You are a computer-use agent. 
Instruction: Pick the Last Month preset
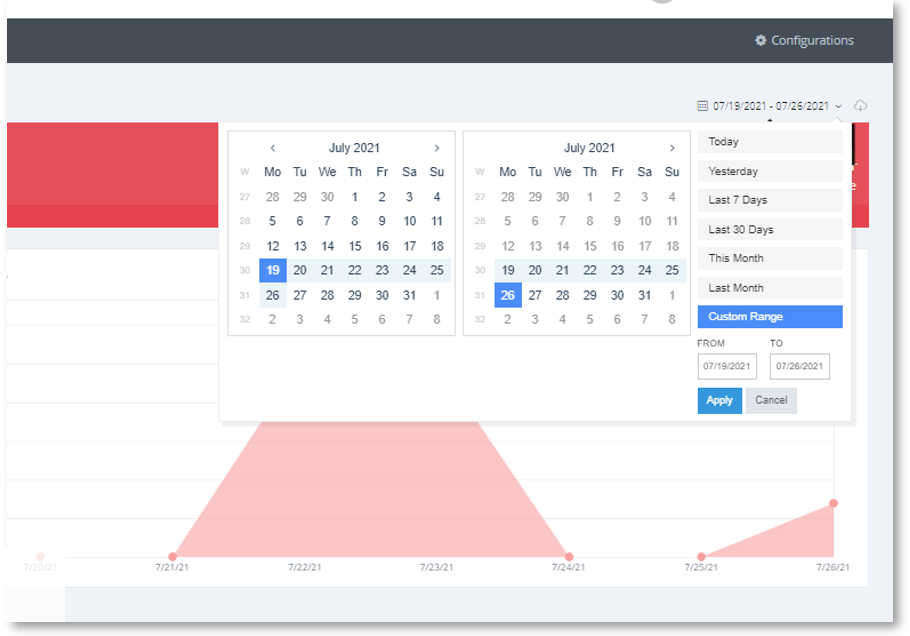770,288
